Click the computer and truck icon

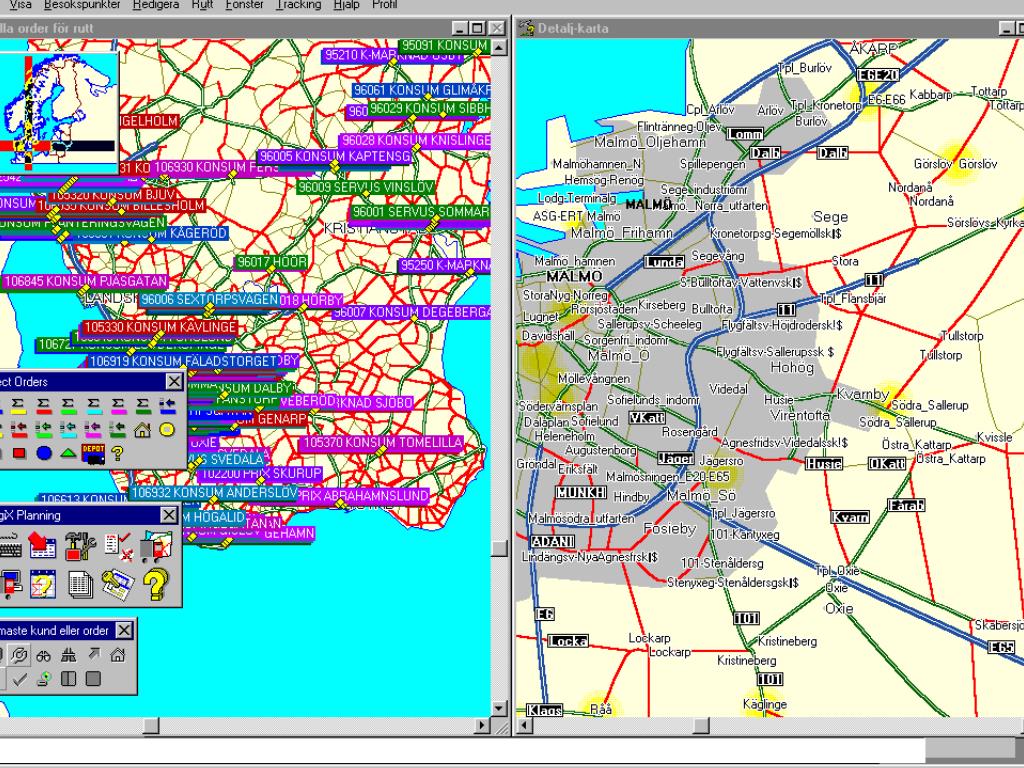10,584
